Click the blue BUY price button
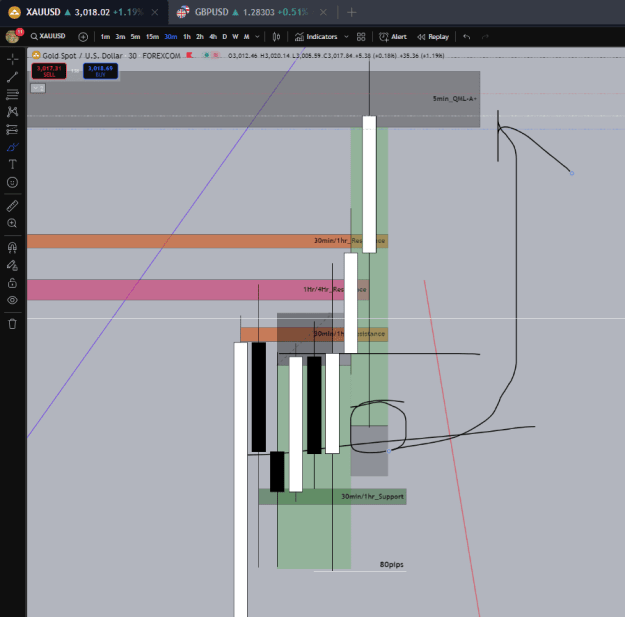Image resolution: width=625 pixels, height=617 pixels. (100, 71)
